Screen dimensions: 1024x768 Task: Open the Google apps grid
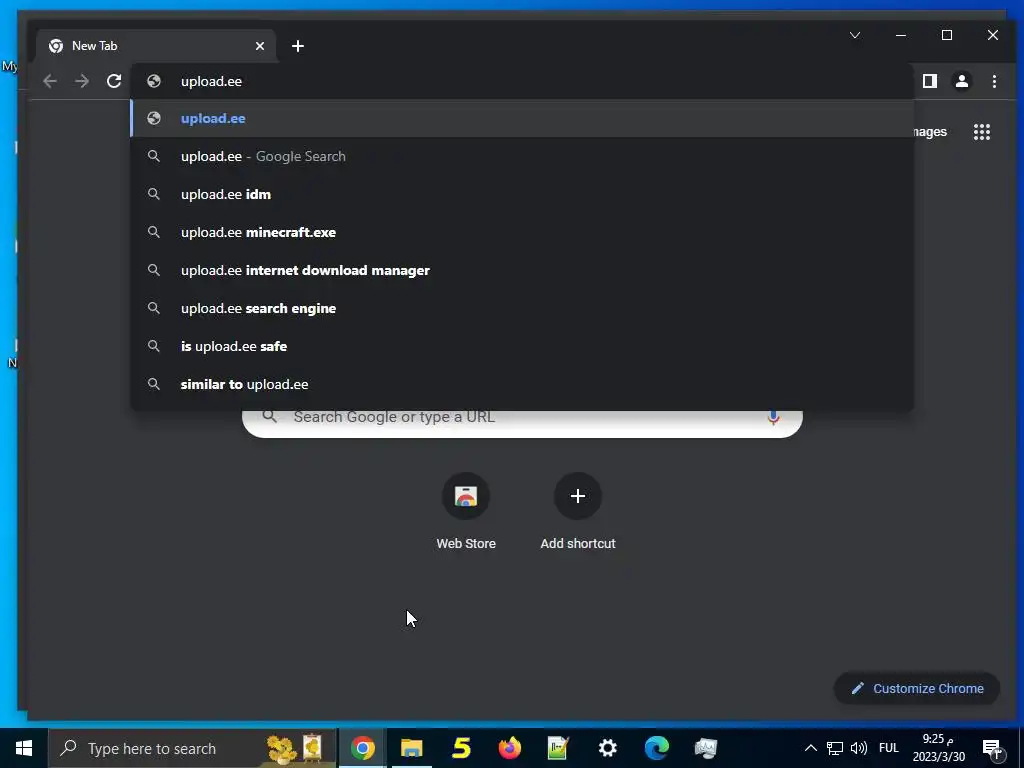[x=982, y=132]
